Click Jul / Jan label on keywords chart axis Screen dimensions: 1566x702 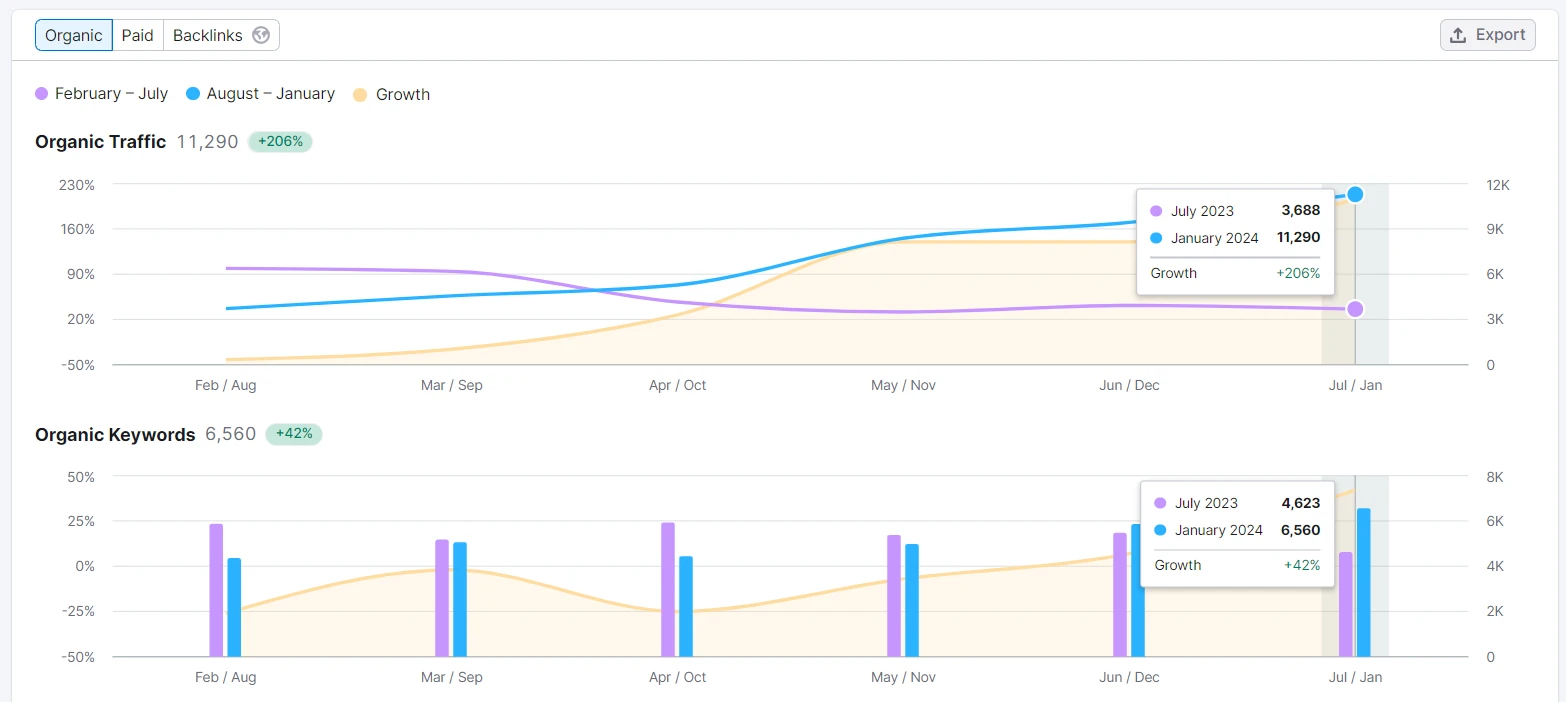(1355, 677)
